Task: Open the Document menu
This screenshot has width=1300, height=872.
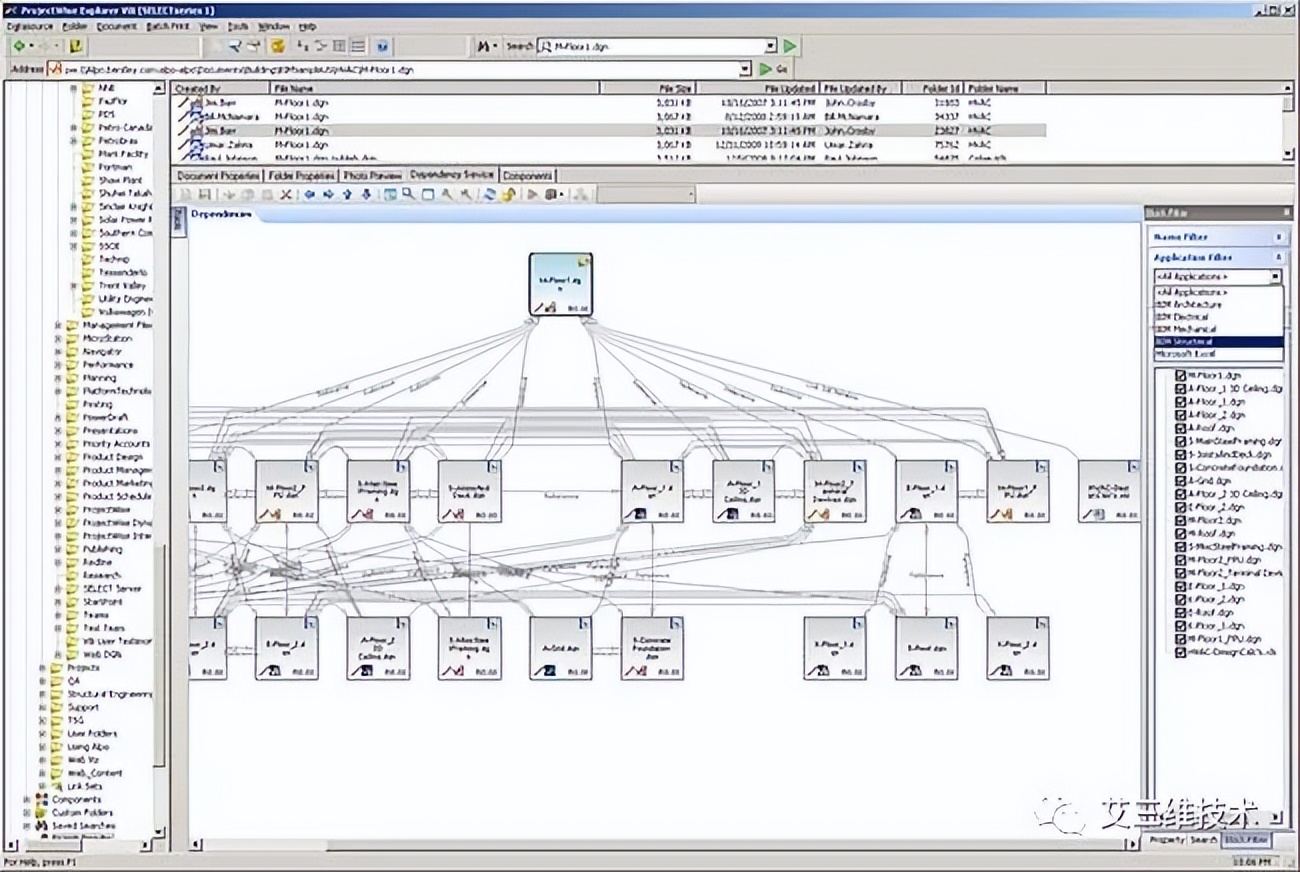Action: [x=117, y=26]
